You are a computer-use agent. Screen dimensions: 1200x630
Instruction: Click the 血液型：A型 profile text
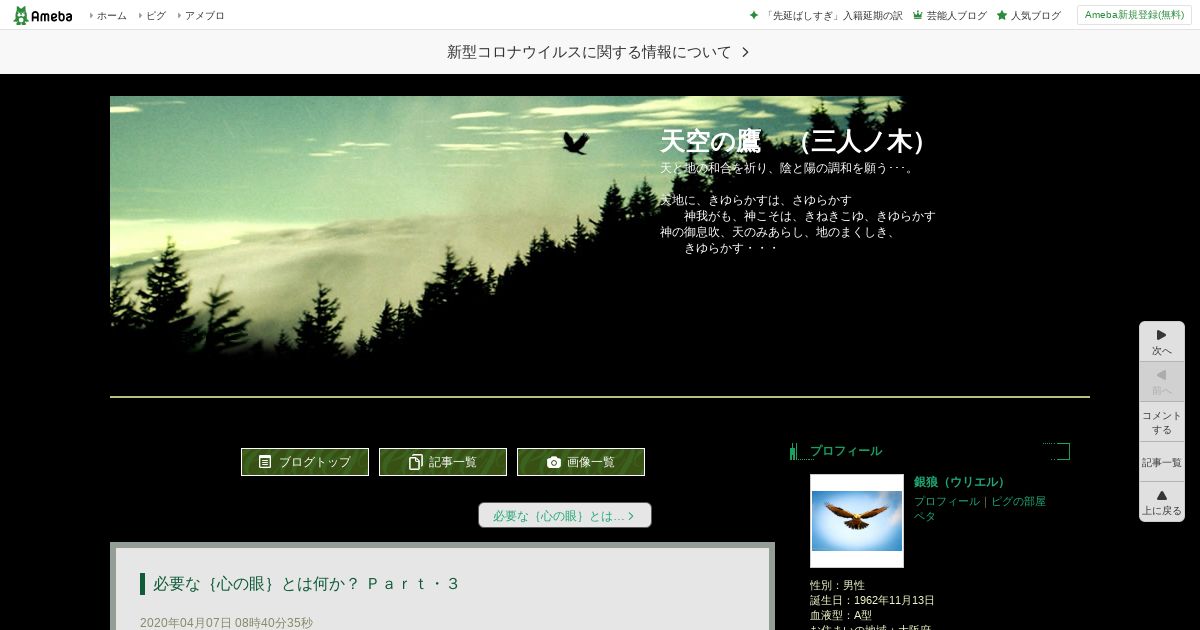(841, 615)
